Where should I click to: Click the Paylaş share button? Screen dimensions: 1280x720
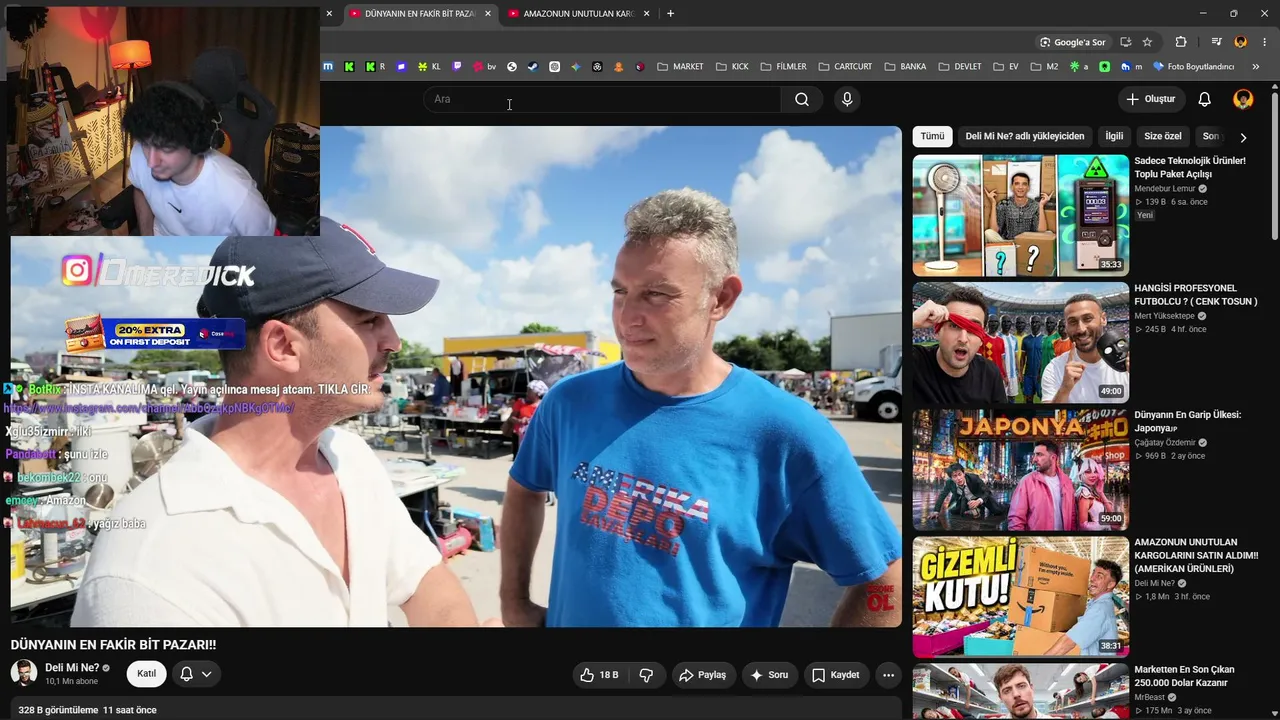click(x=703, y=675)
